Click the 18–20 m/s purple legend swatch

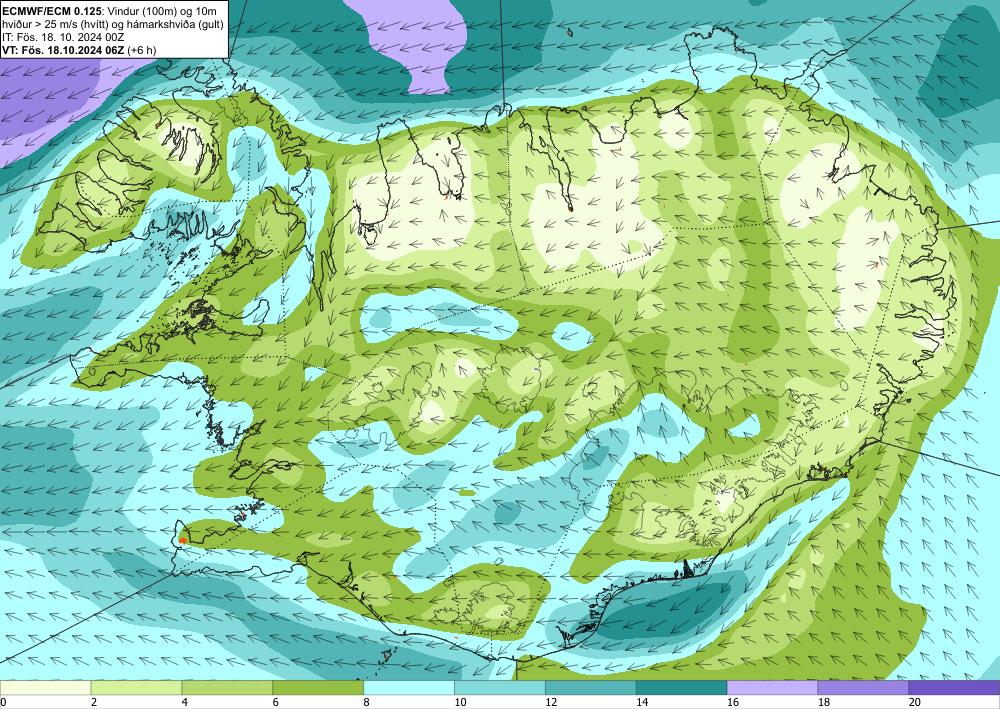(x=863, y=688)
